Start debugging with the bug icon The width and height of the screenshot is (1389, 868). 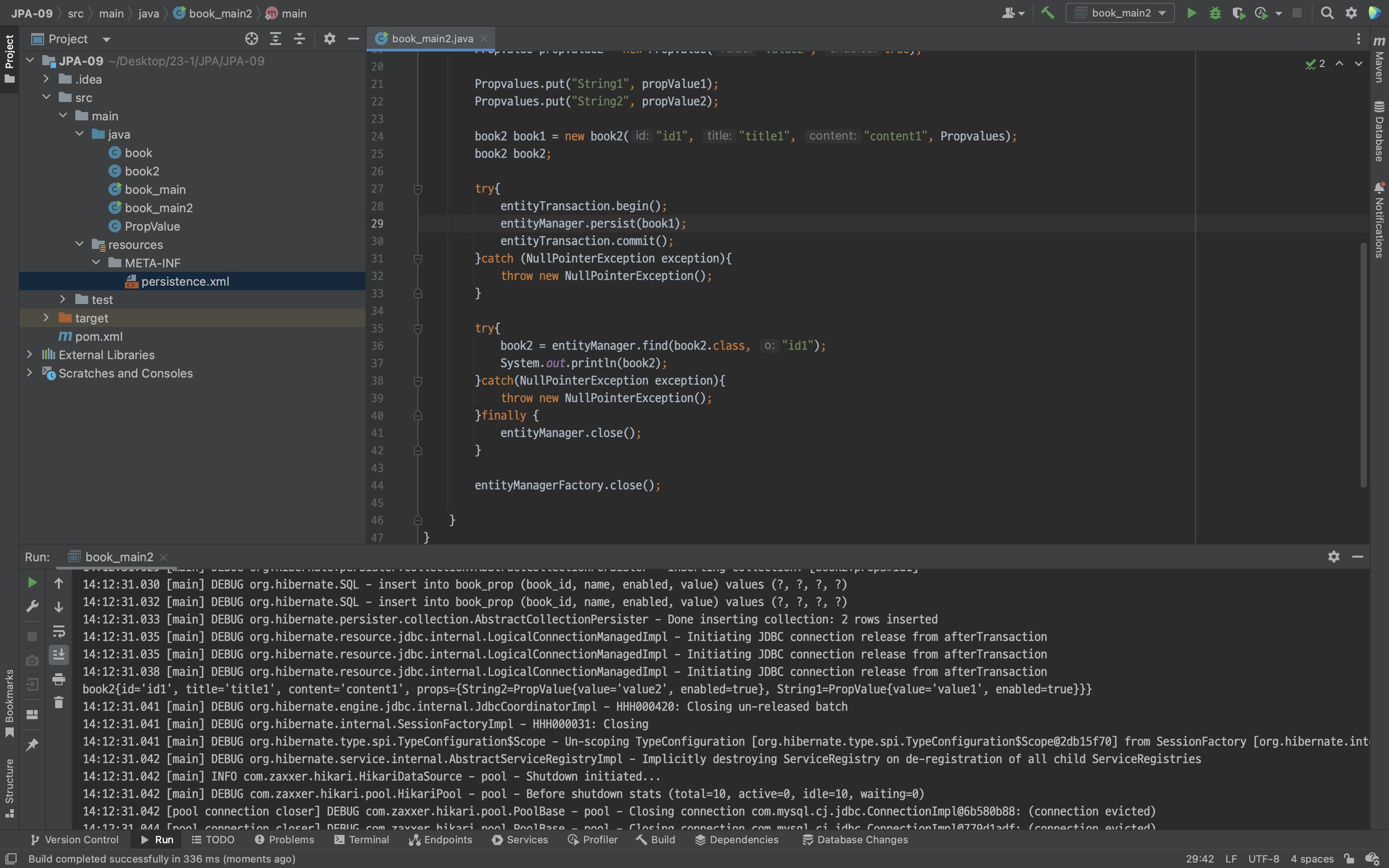pos(1215,13)
